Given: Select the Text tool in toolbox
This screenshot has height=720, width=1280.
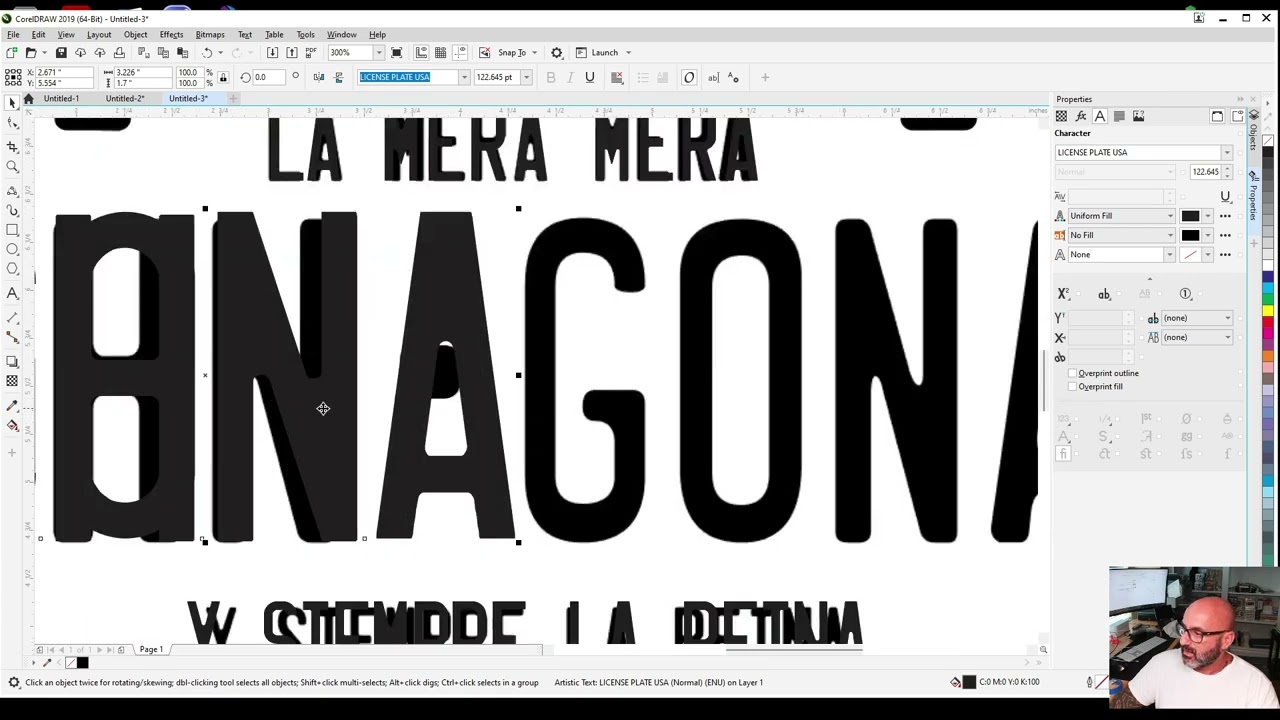Looking at the screenshot, I should [12, 293].
